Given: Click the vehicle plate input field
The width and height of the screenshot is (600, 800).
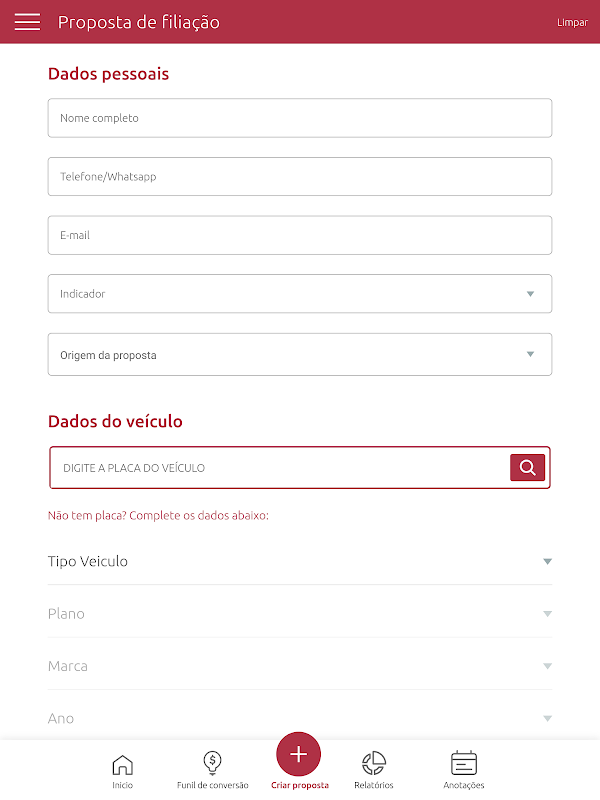Looking at the screenshot, I should (280, 468).
